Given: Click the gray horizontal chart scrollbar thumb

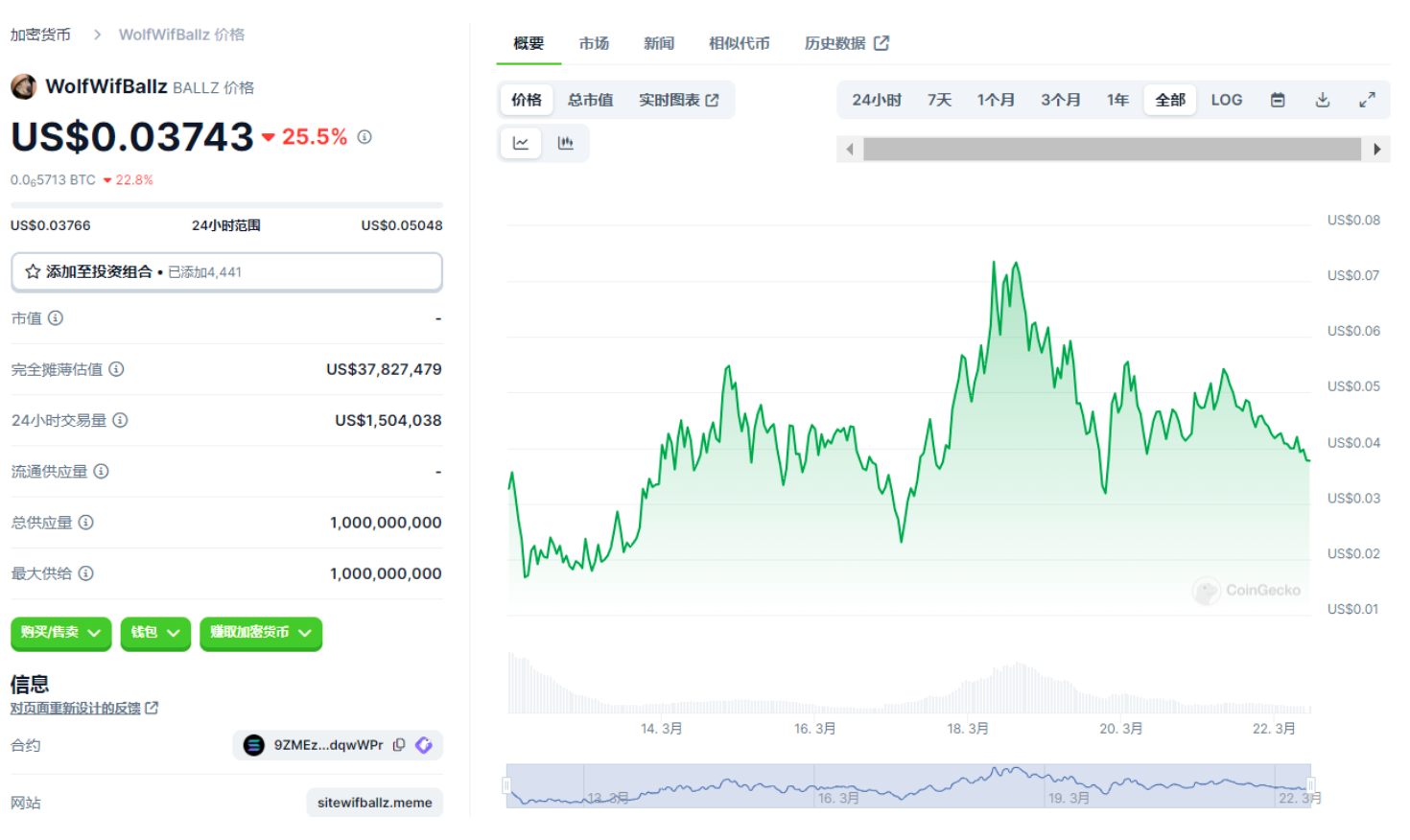Looking at the screenshot, I should click(1112, 149).
